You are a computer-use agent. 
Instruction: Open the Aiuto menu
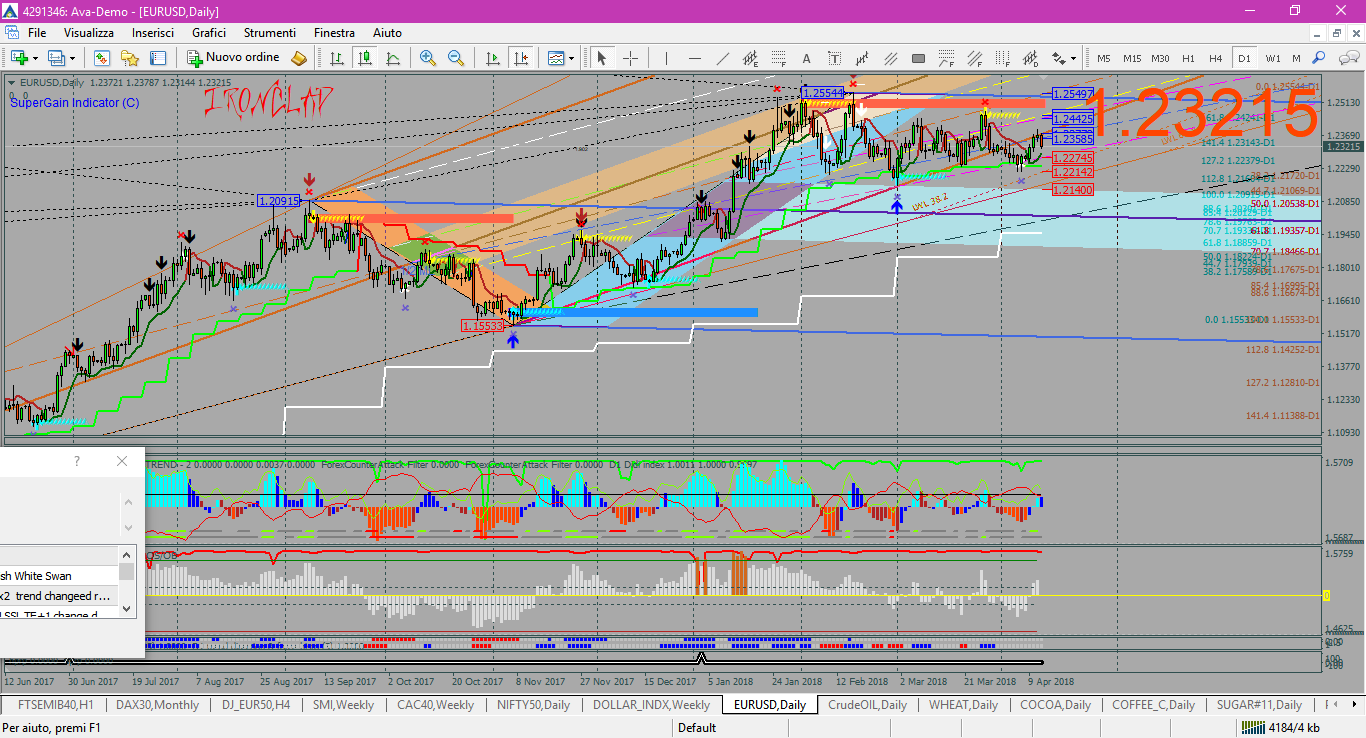(387, 33)
